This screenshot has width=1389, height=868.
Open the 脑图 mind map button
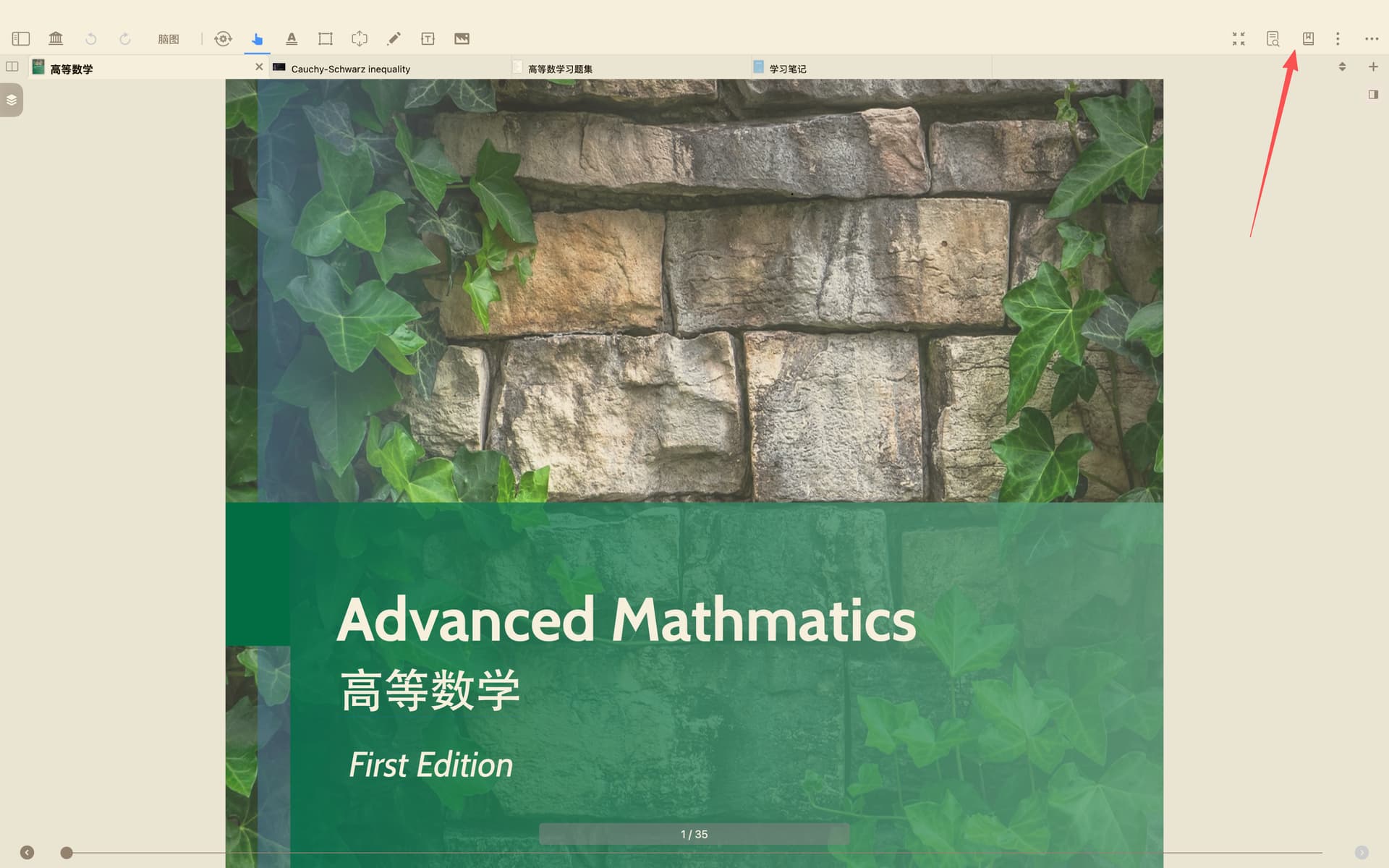pyautogui.click(x=169, y=39)
